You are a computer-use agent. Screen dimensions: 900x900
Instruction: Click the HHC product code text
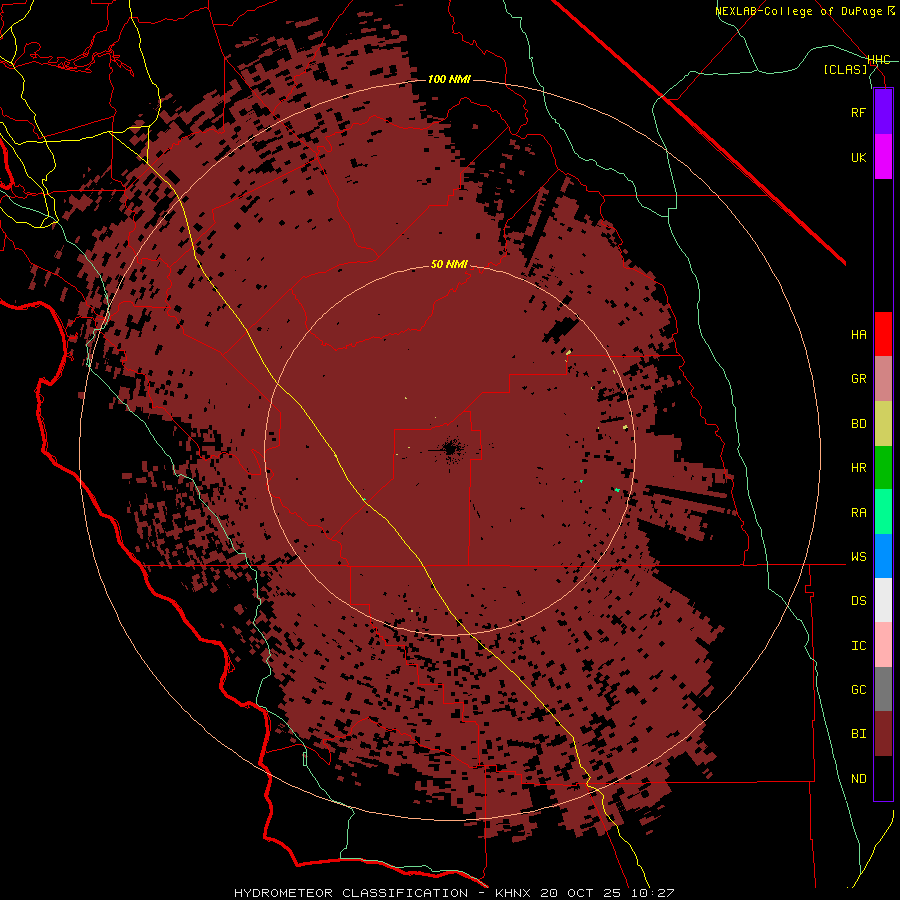coord(879,60)
